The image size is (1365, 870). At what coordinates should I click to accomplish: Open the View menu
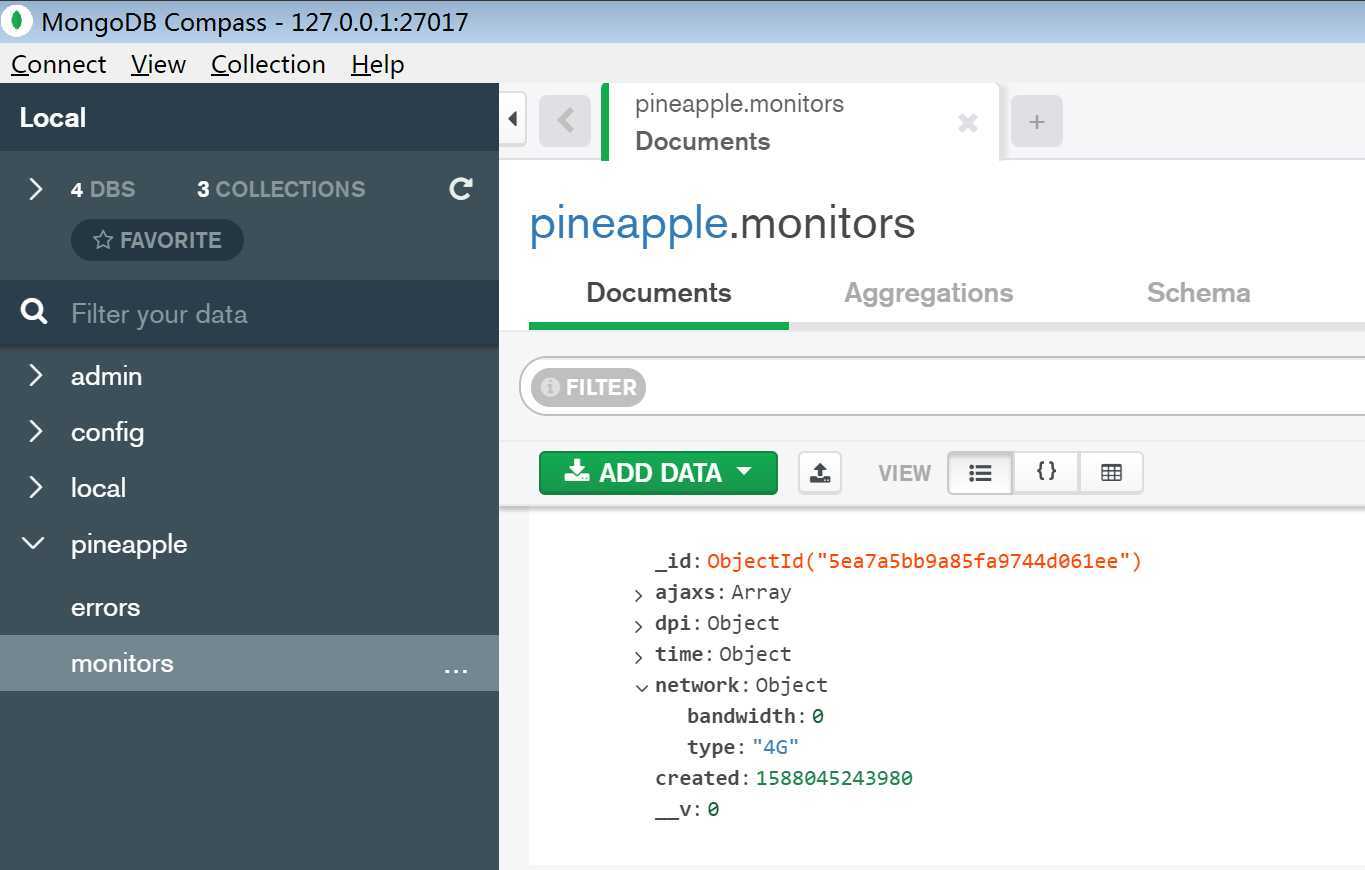pyautogui.click(x=158, y=64)
